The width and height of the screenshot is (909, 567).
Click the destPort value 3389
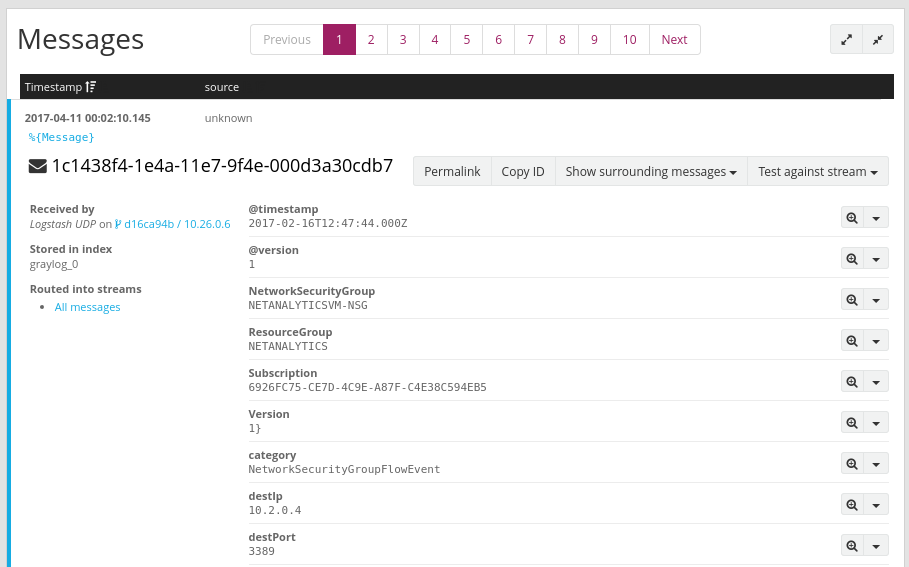coord(261,551)
